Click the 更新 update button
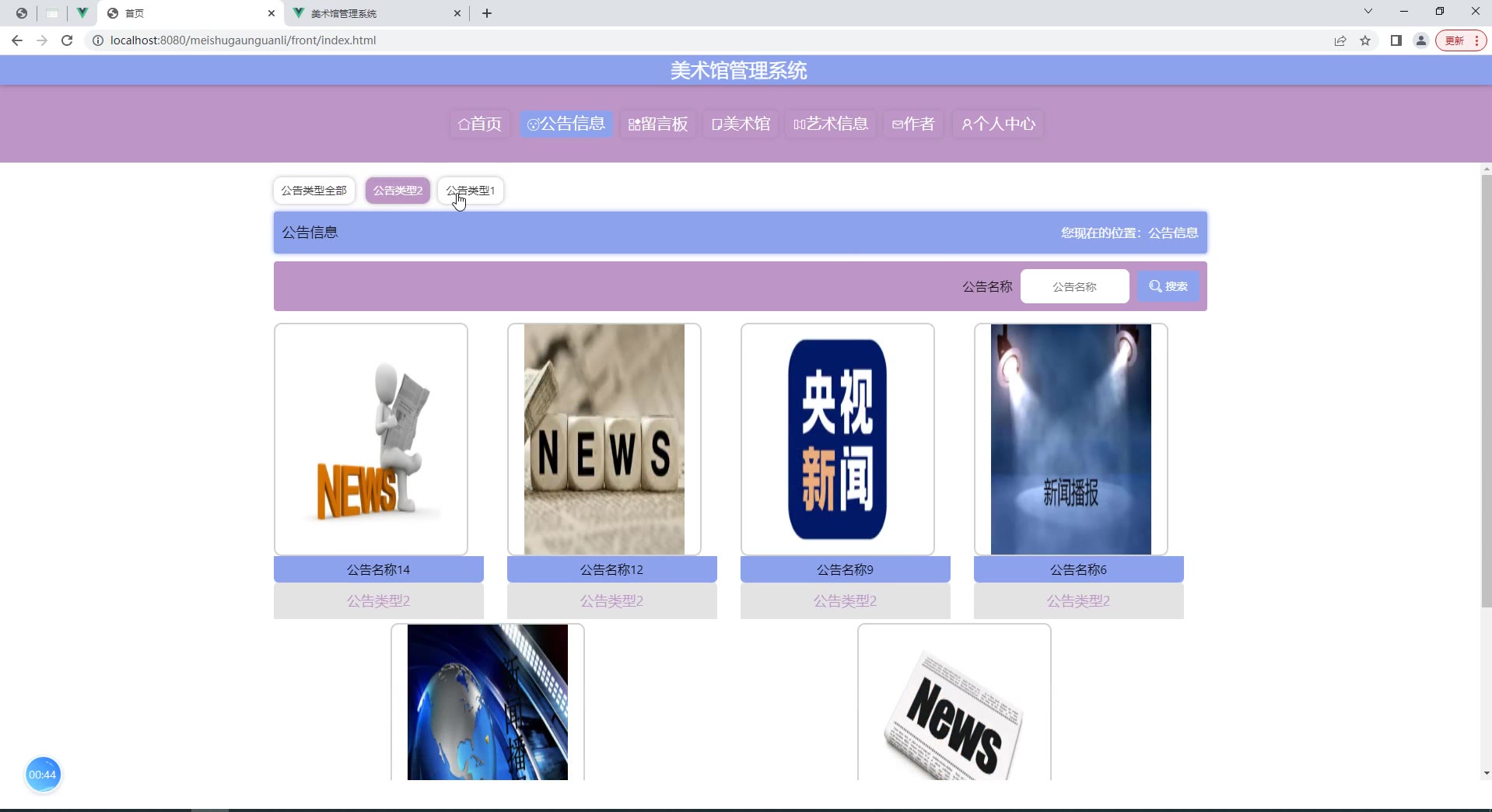Viewport: 1492px width, 812px height. [1460, 40]
